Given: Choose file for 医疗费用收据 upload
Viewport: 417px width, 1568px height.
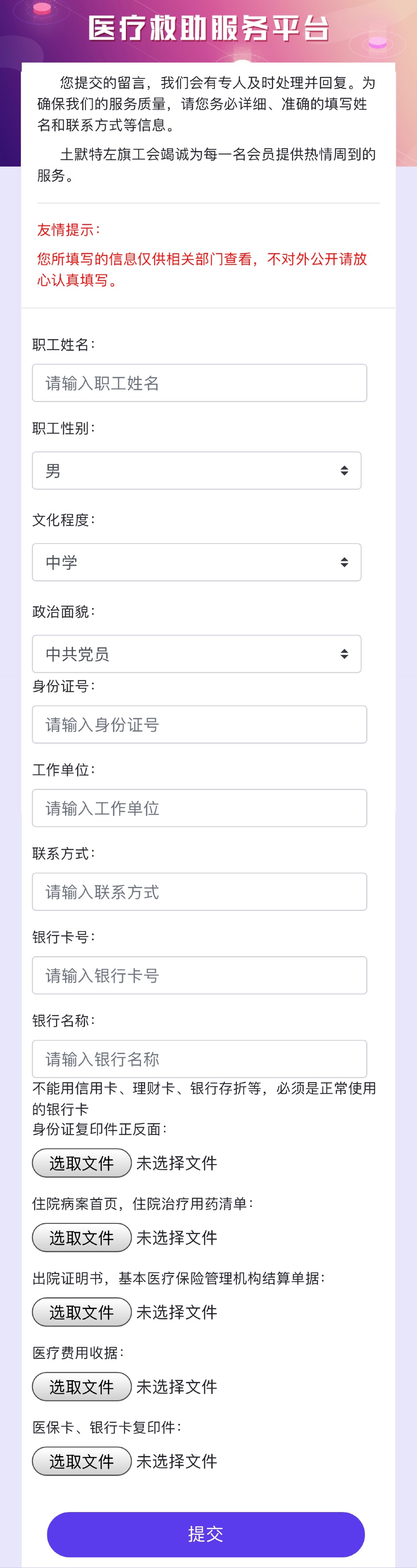Looking at the screenshot, I should click(x=82, y=1387).
